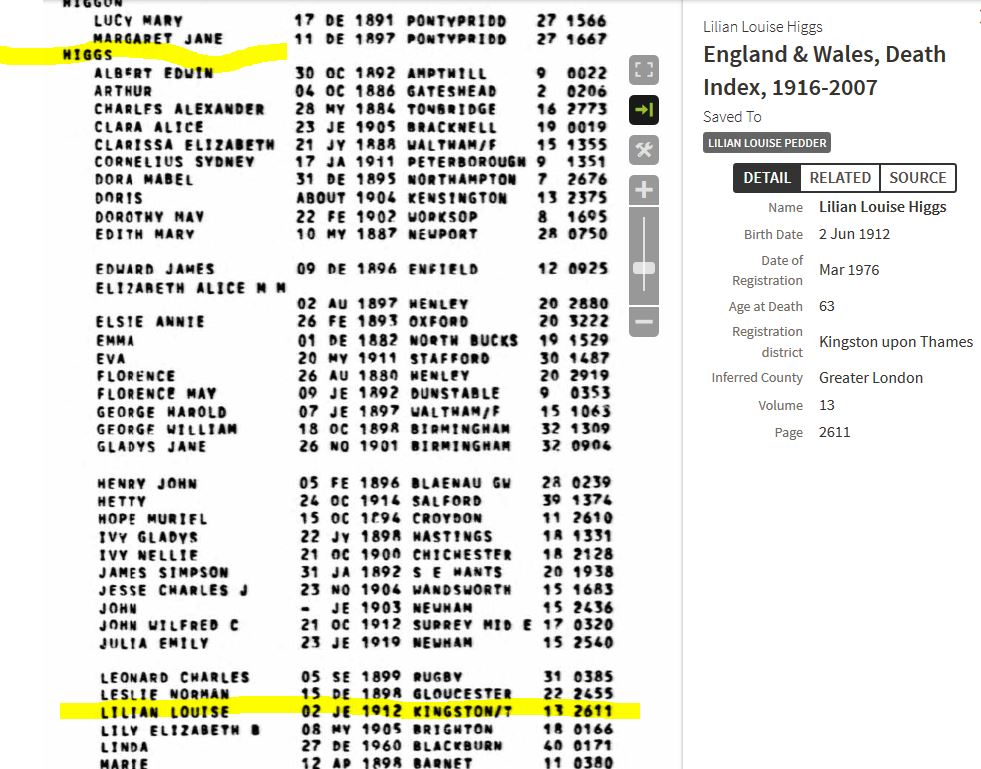Open the image tools menu

tap(644, 150)
